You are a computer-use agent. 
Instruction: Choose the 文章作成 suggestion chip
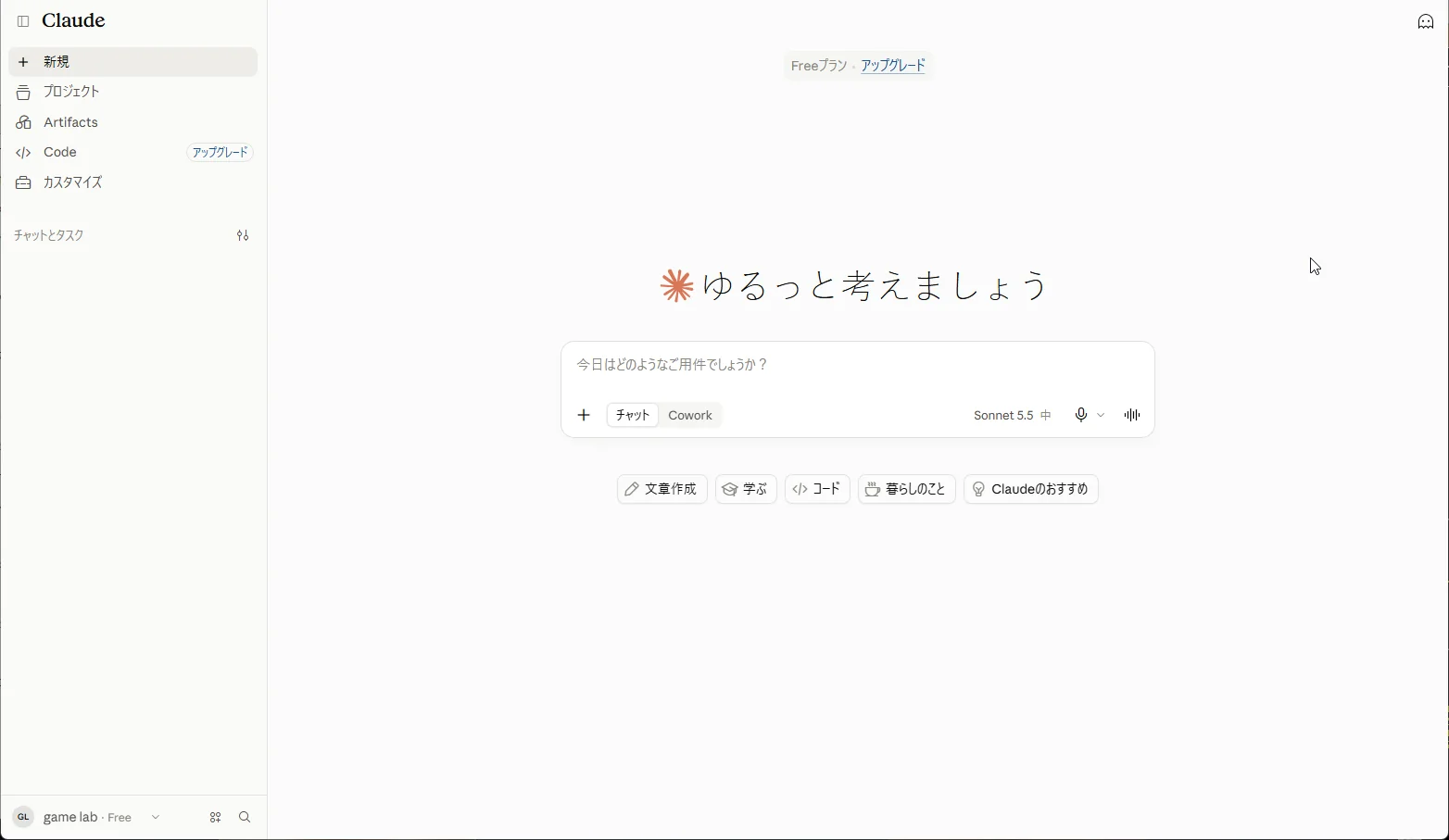661,489
